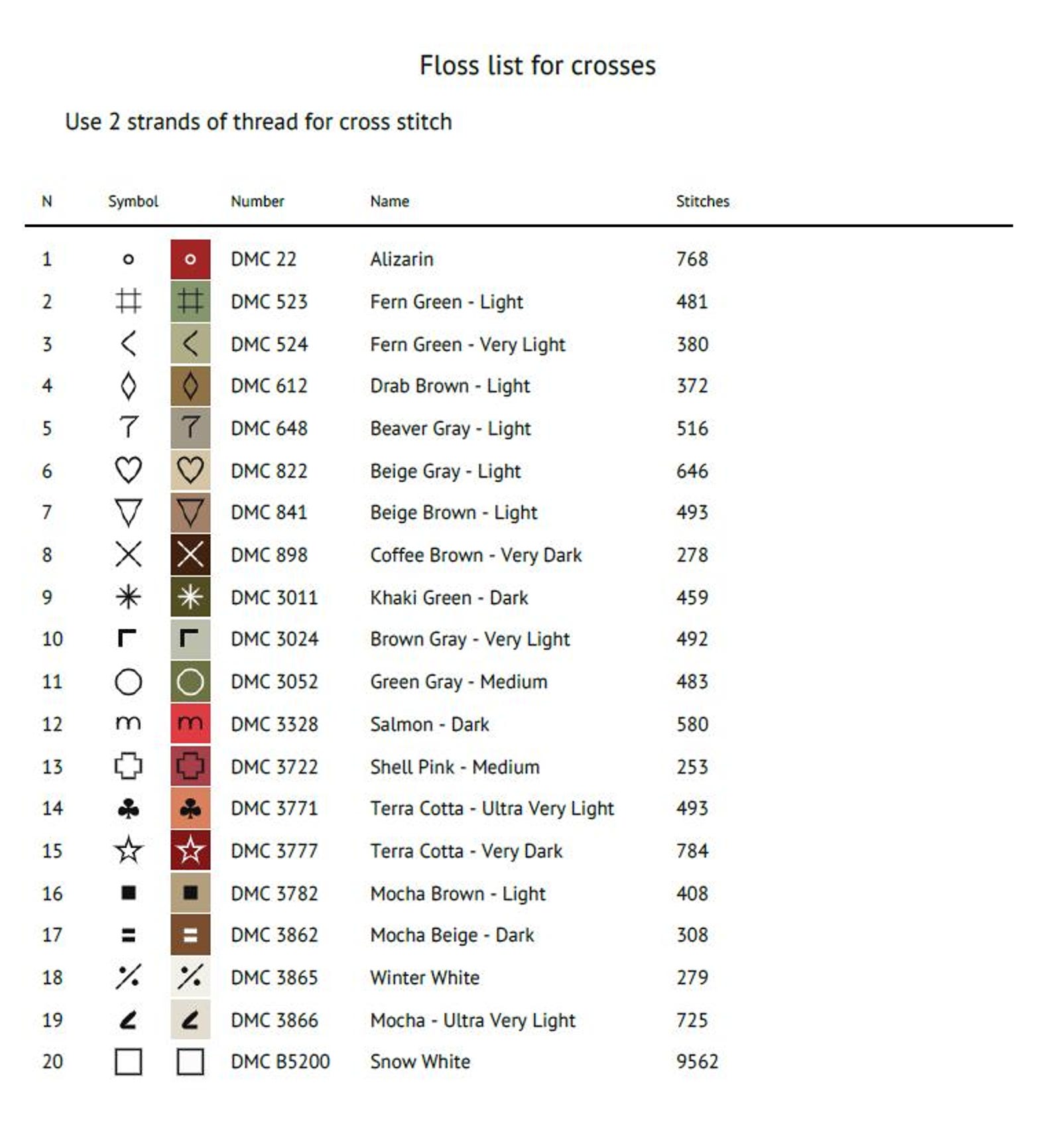Viewport: 1053px width, 1148px height.
Task: Click the 9562 stitch count
Action: click(697, 1062)
